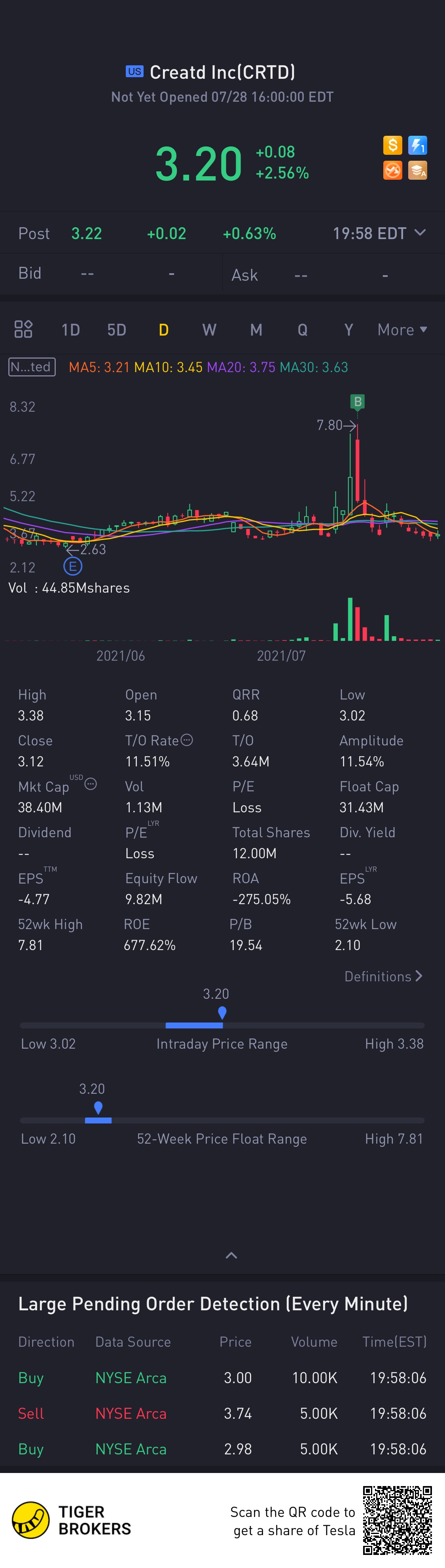The width and height of the screenshot is (445, 1568).
Task: Tap the orange circular chart badge
Action: coord(393,171)
